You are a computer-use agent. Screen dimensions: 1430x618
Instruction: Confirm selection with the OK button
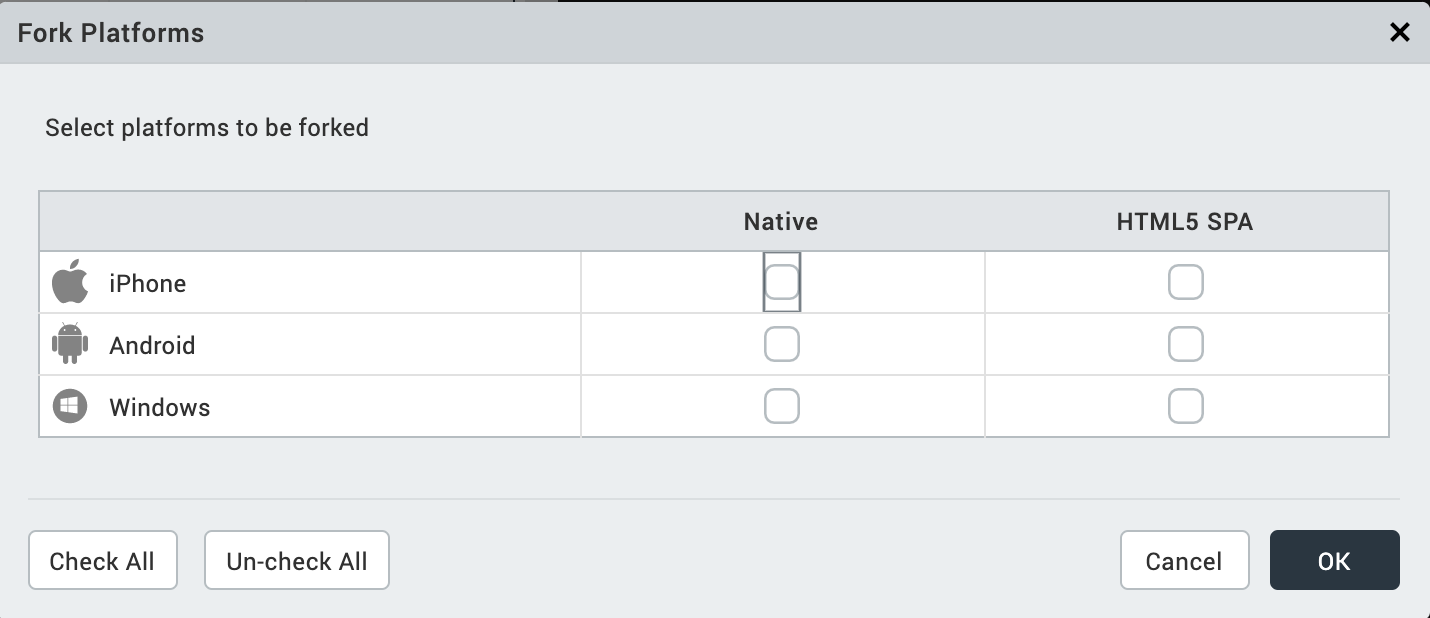1334,561
